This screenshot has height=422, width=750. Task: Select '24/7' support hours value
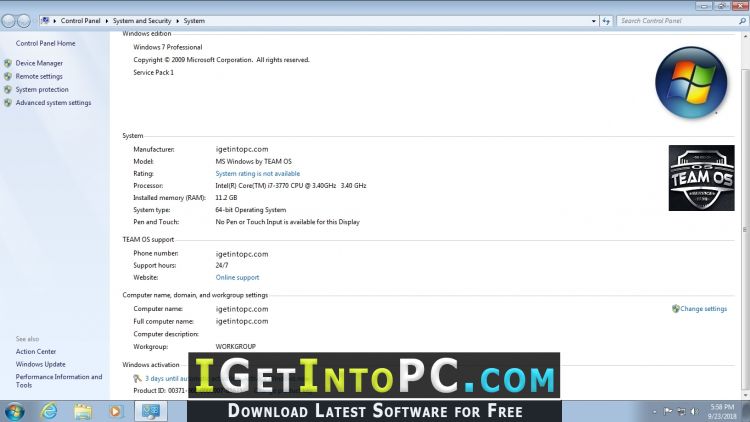point(222,266)
